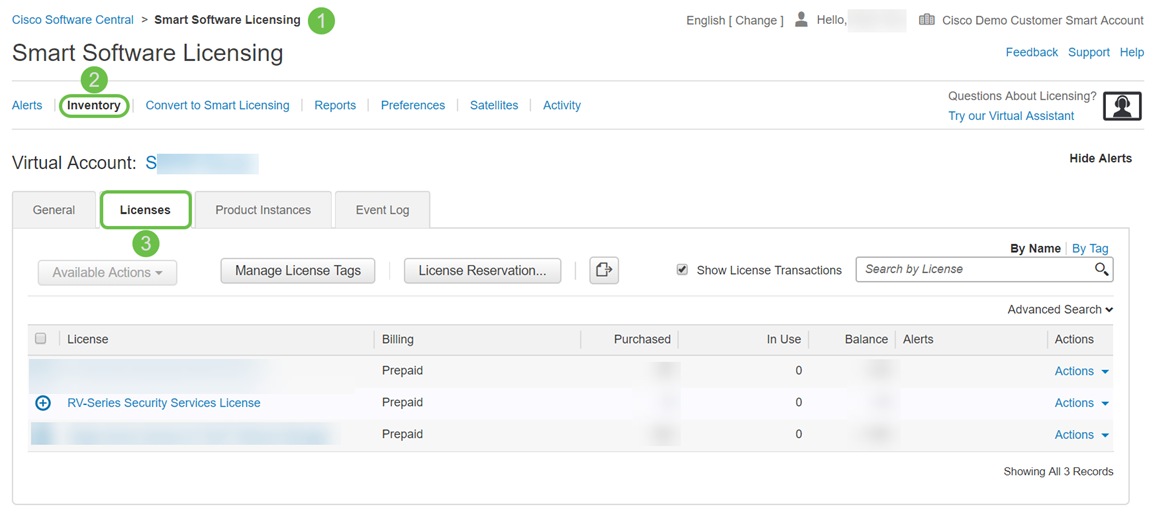Select the Inventory navigation item

(94, 105)
